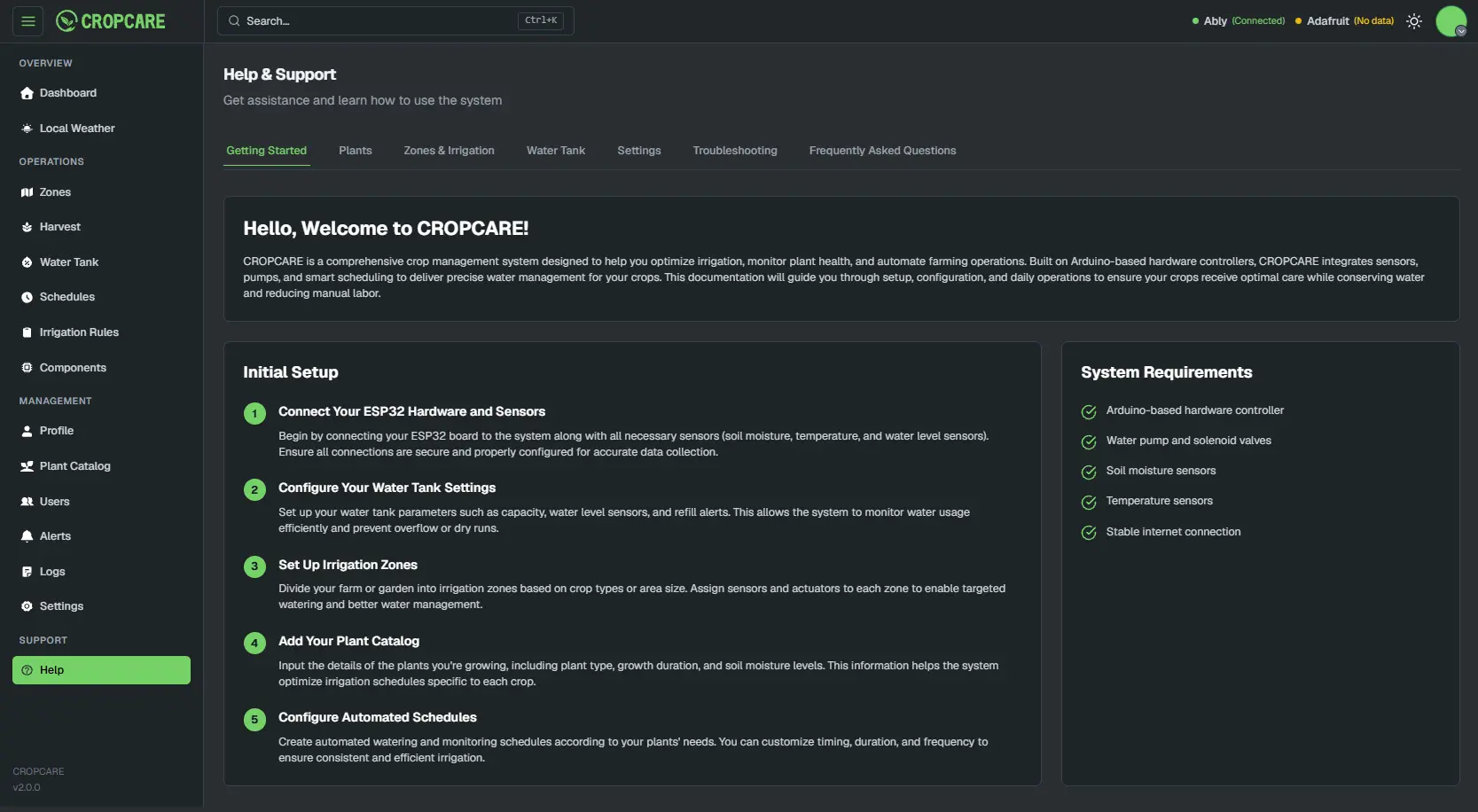Click check icon beside Soil moisture sensors
This screenshot has height=812, width=1478.
pos(1089,472)
